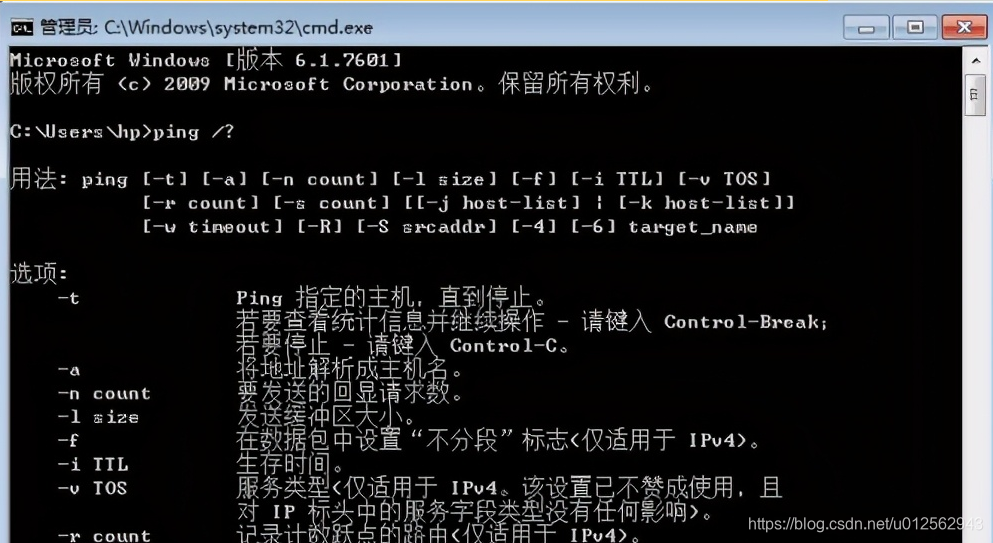Viewport: 993px width, 543px height.
Task: Select the -f option entry
Action: click(x=68, y=440)
